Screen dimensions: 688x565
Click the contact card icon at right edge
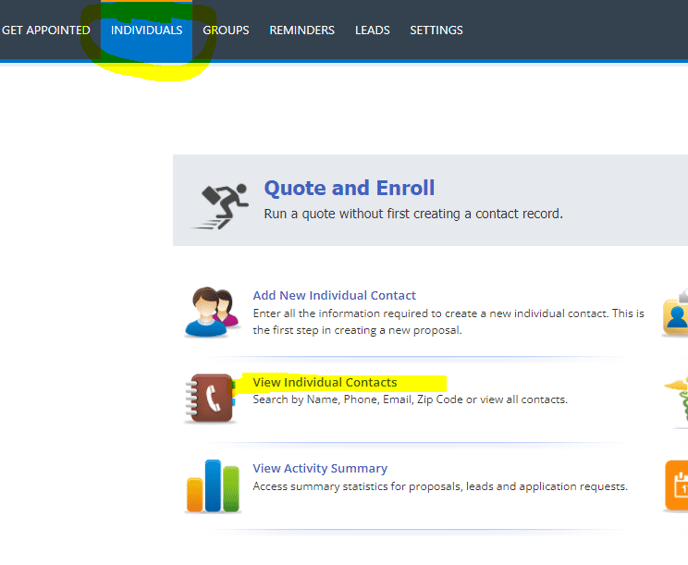pyautogui.click(x=675, y=312)
